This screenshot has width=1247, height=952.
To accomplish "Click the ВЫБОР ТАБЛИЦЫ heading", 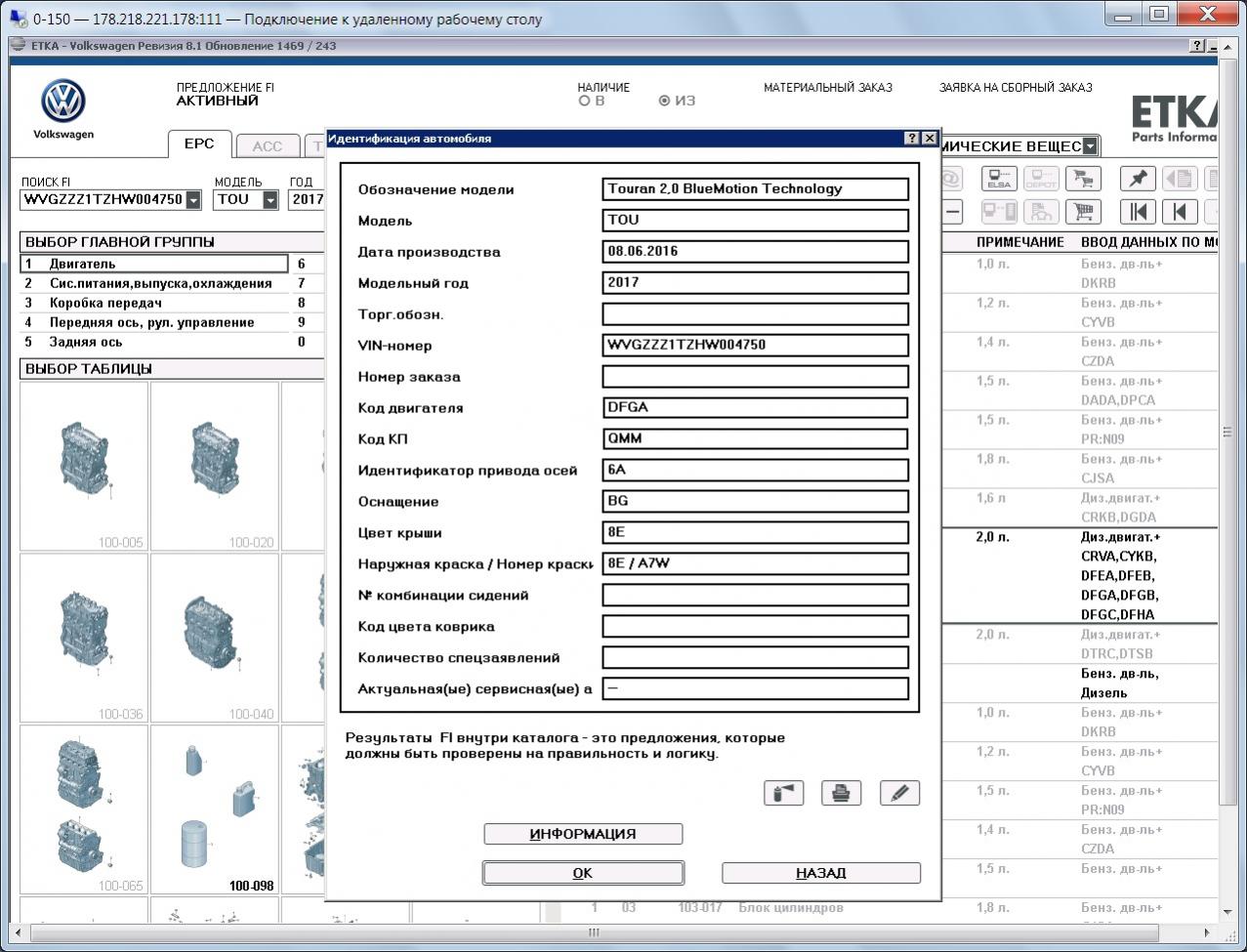I will [x=89, y=369].
